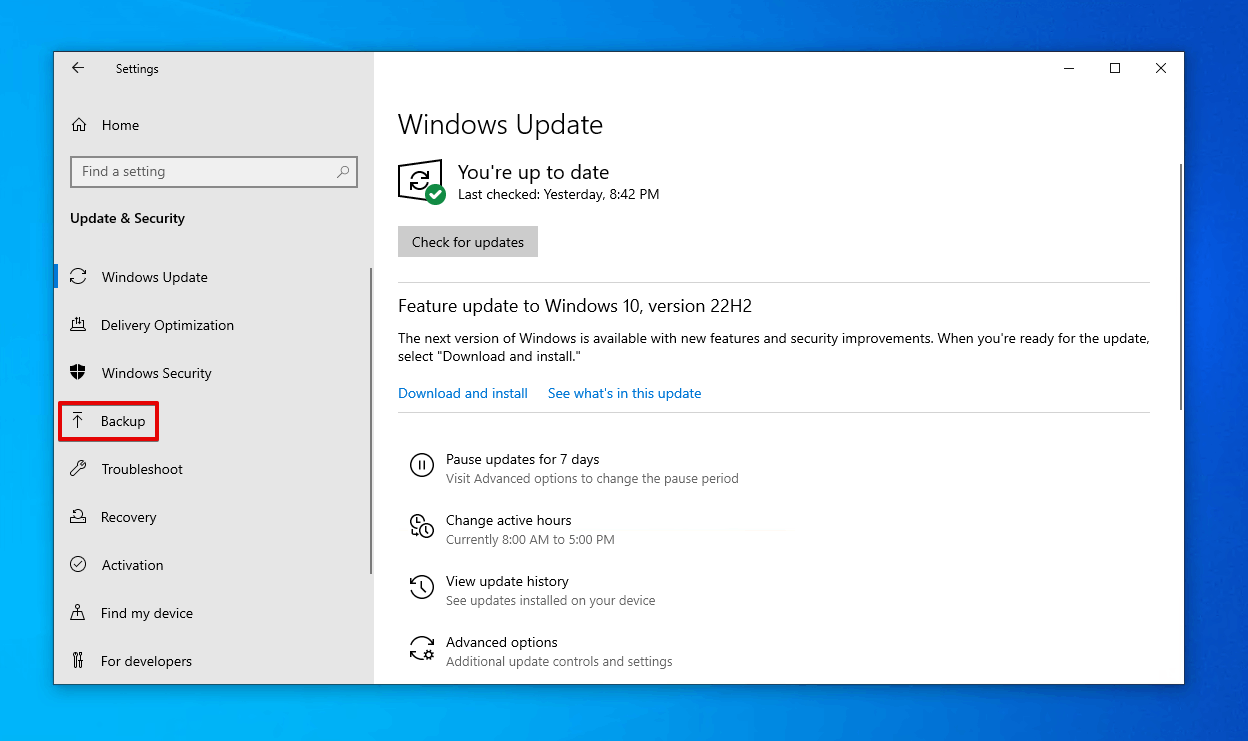
Task: Maximize the Settings window
Action: (x=1115, y=68)
